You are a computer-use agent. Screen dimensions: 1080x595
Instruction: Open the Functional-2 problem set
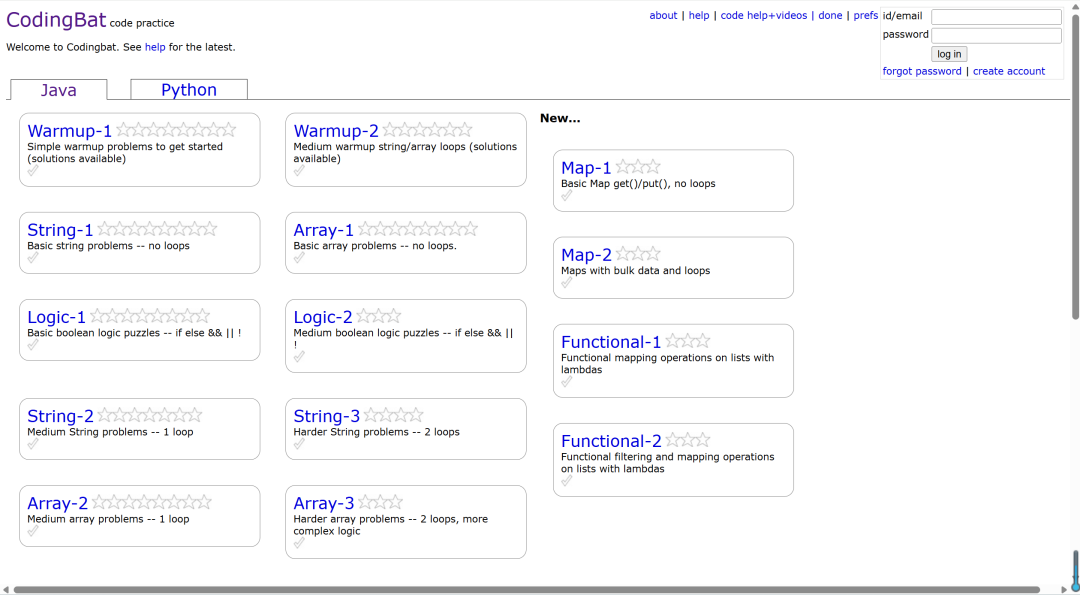[612, 441]
